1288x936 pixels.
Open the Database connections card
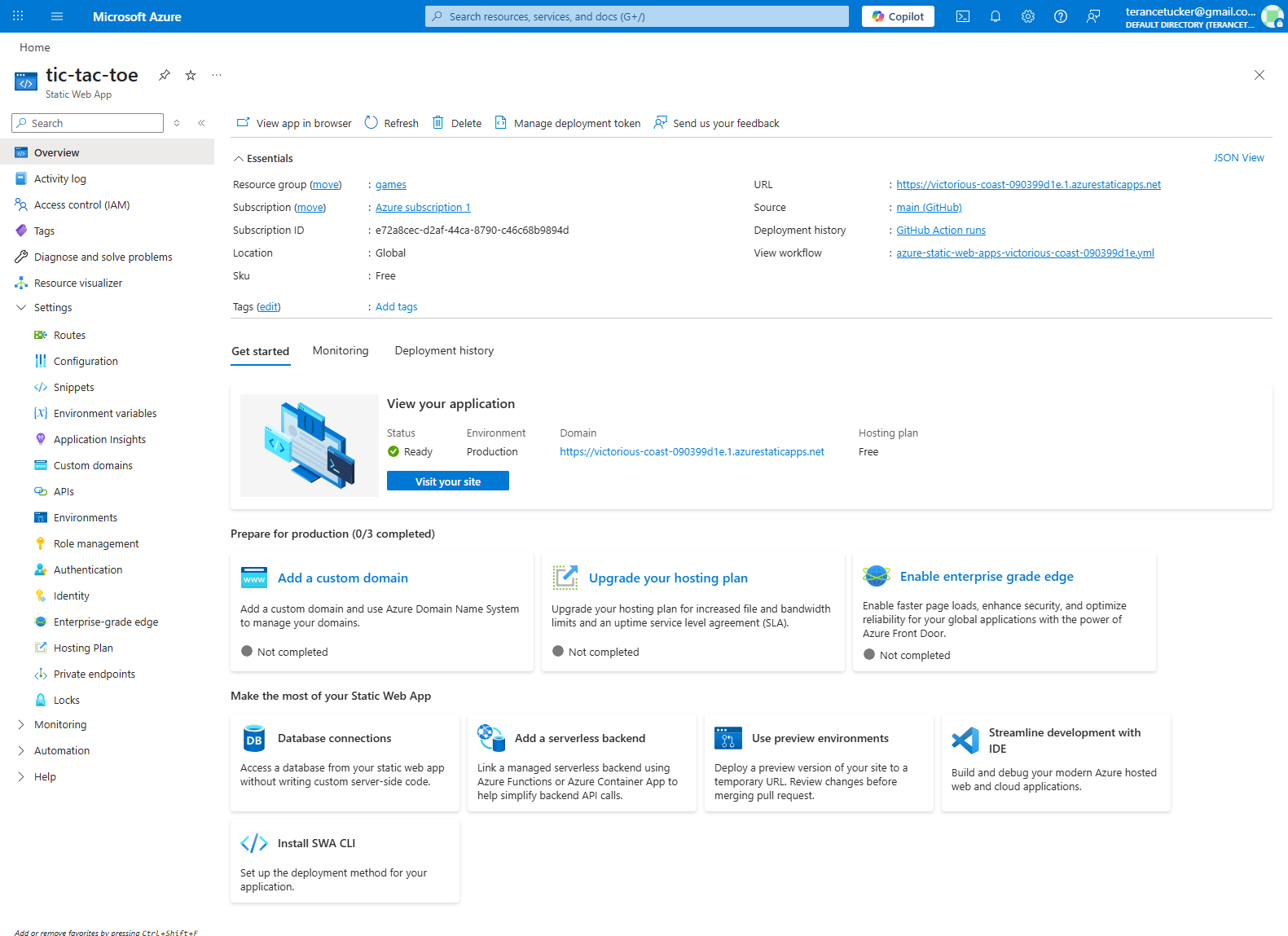click(345, 763)
